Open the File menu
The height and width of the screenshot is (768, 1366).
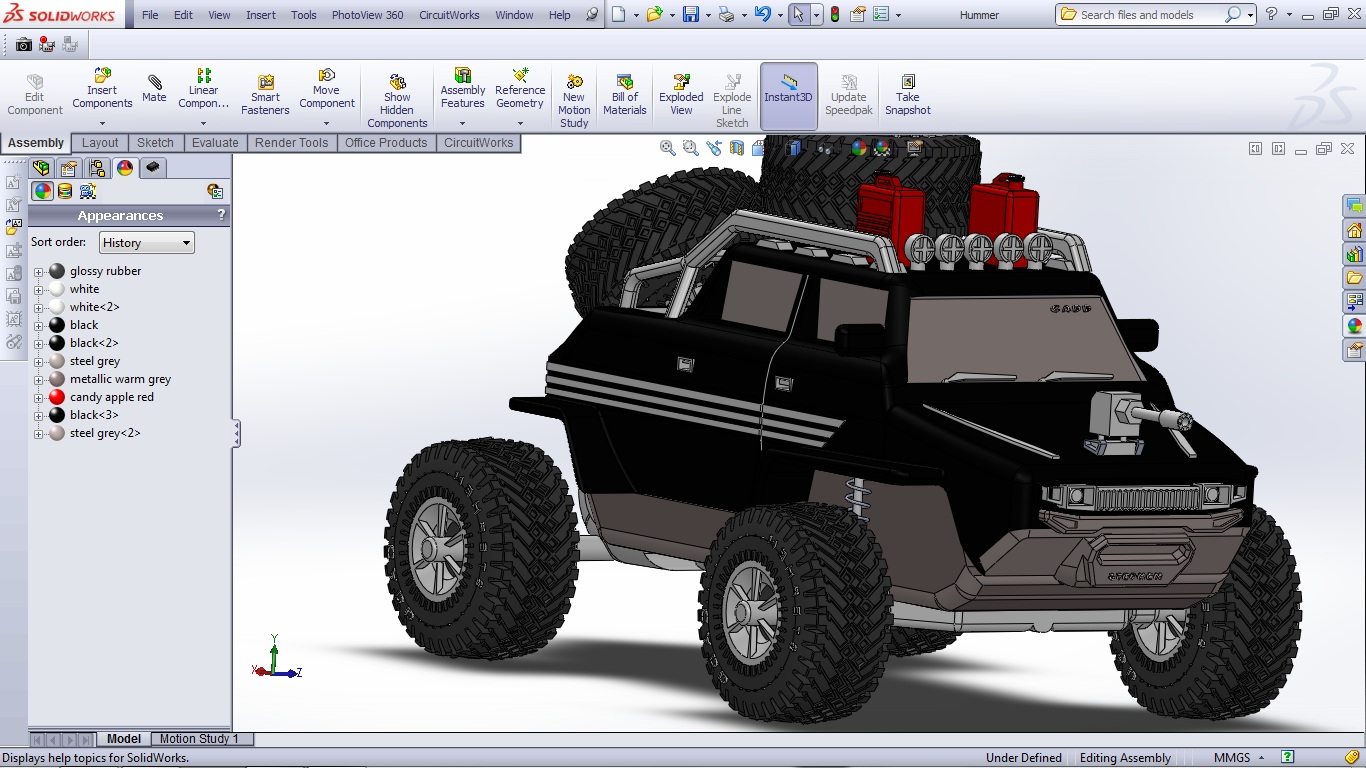point(150,15)
